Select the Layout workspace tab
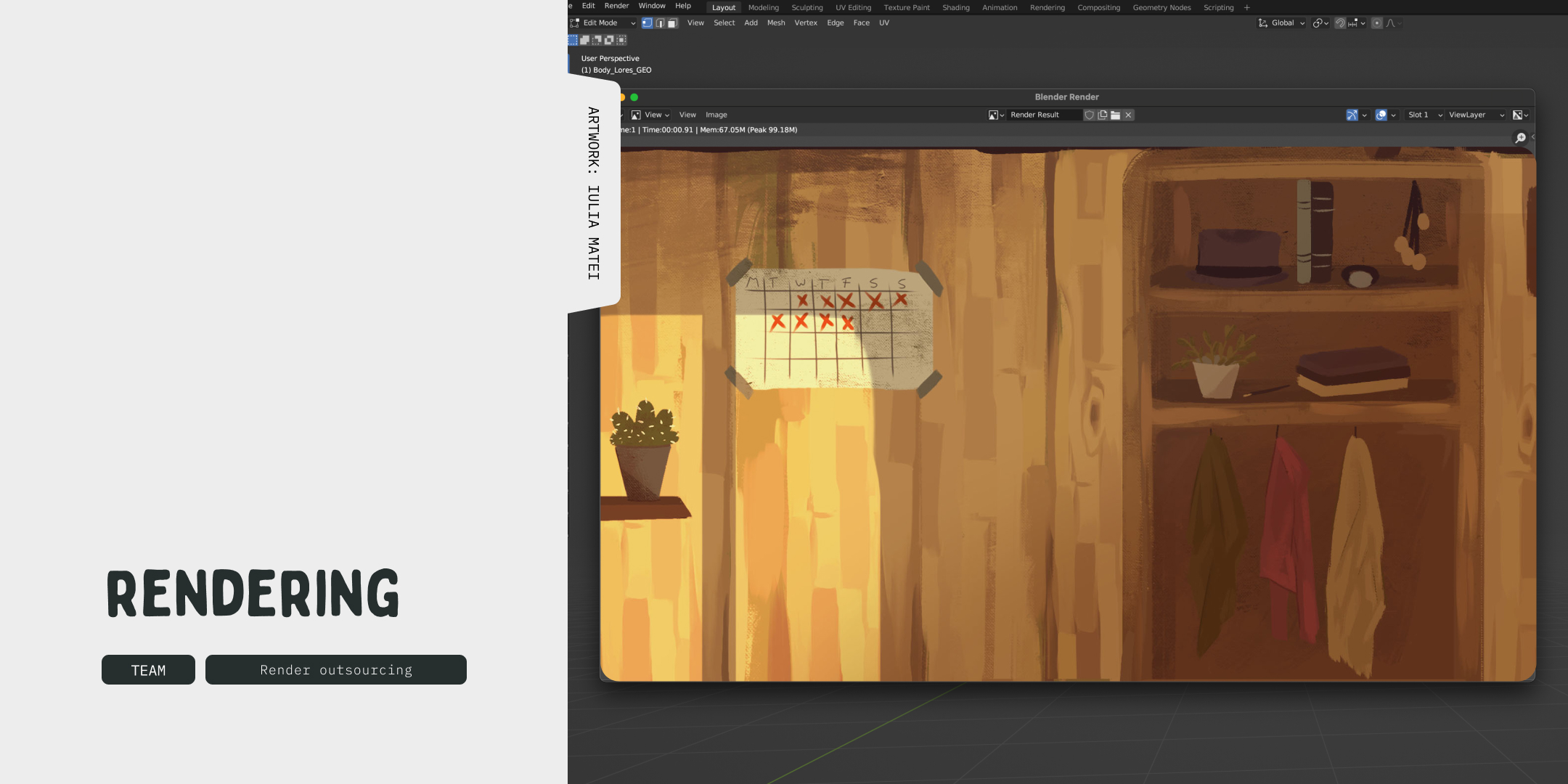Screen dimensions: 1568x784 [724, 8]
